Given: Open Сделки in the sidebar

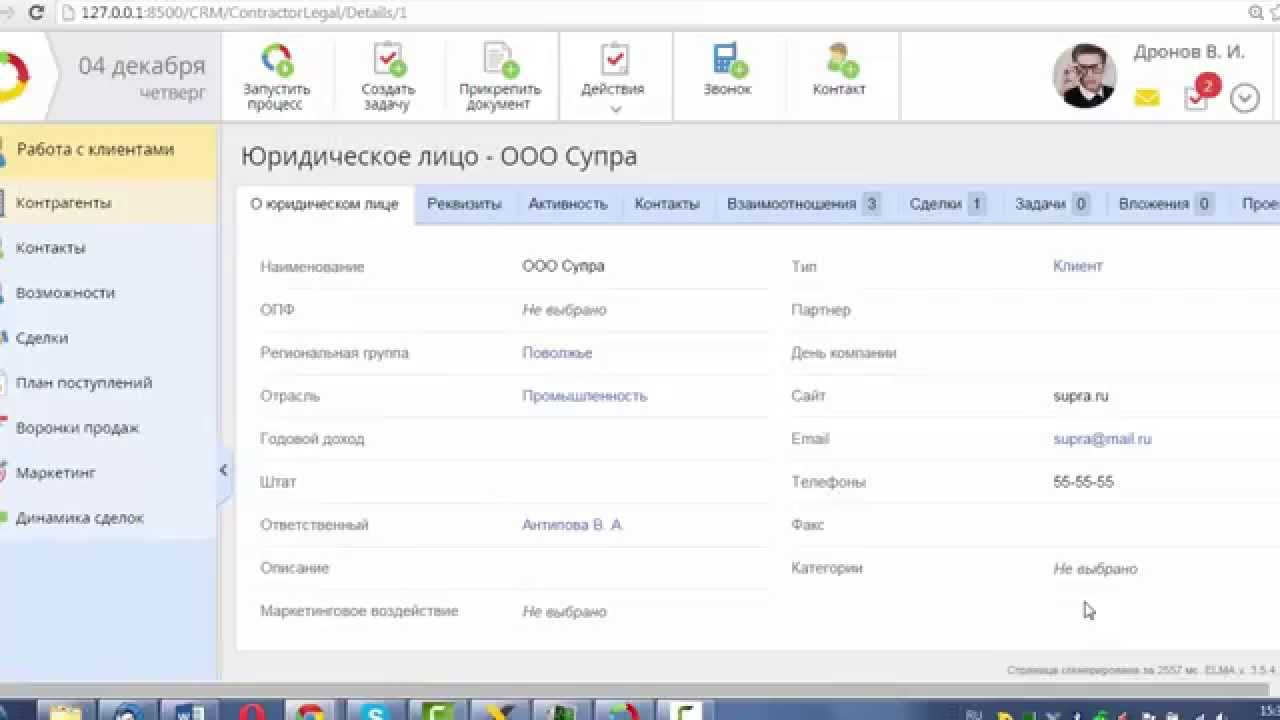Looking at the screenshot, I should 42,338.
